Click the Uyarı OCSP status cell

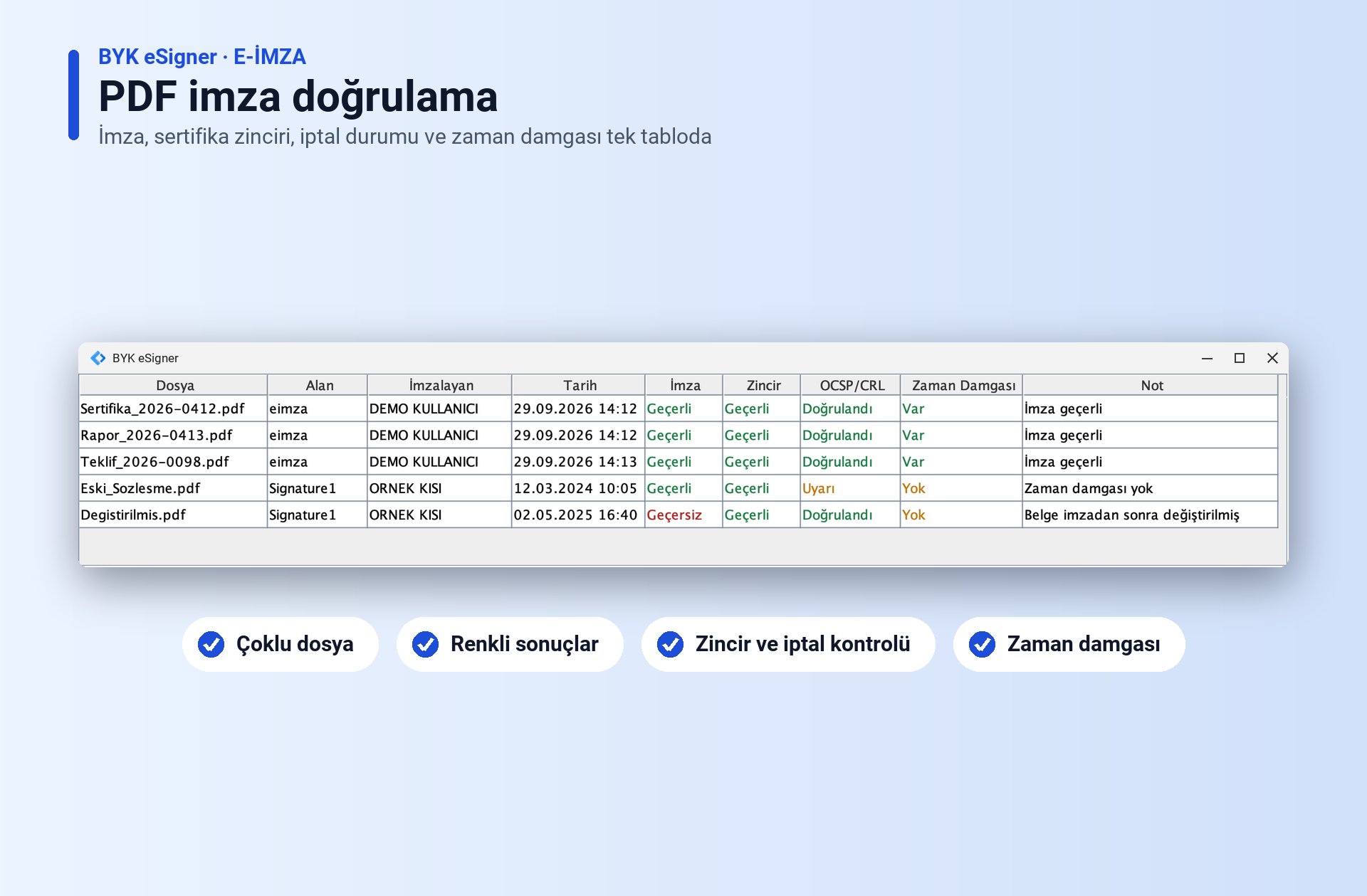(850, 488)
